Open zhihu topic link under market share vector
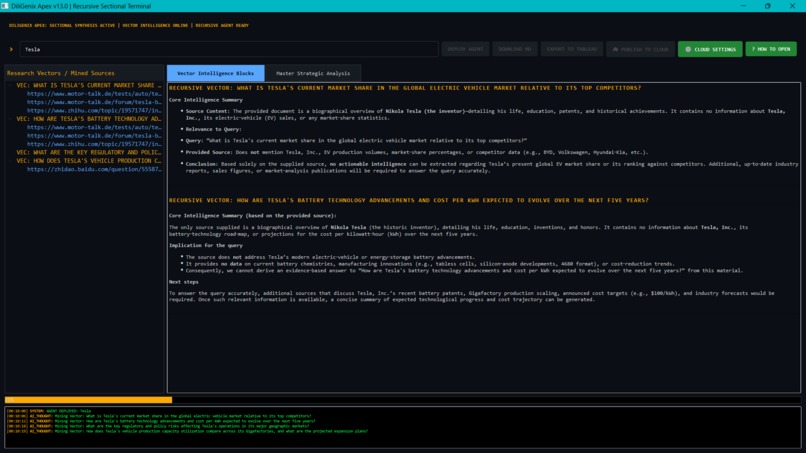Viewport: 806px width, 453px height. click(94, 110)
